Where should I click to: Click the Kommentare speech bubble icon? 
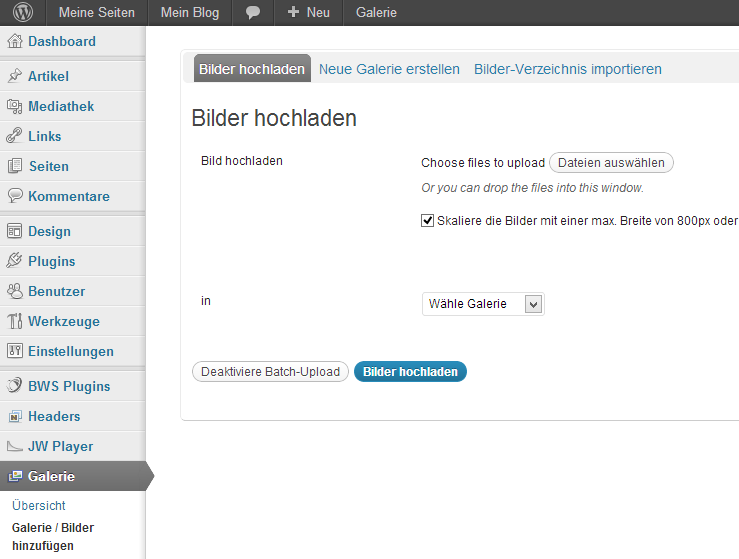[x=15, y=196]
